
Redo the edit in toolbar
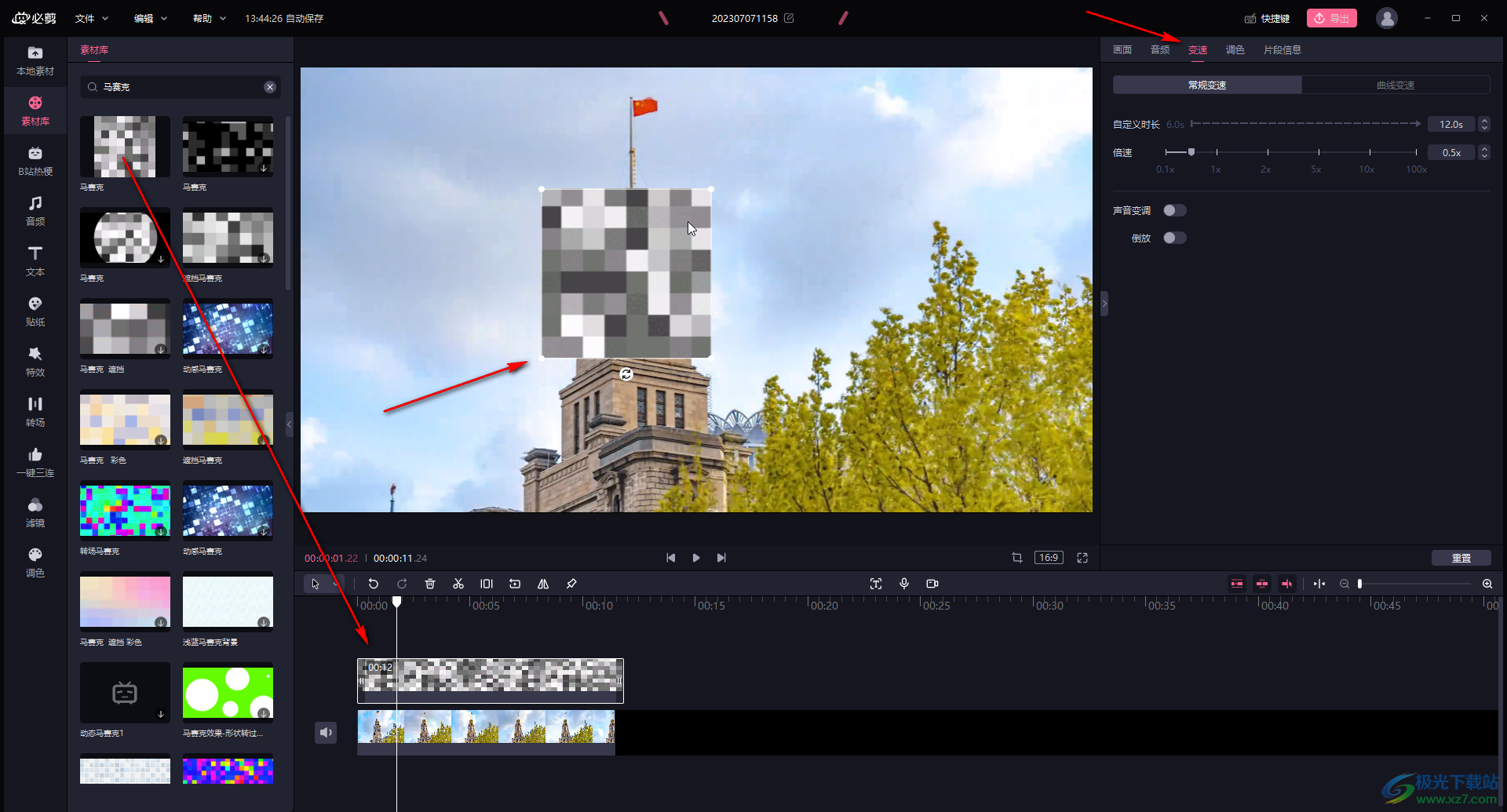click(402, 584)
